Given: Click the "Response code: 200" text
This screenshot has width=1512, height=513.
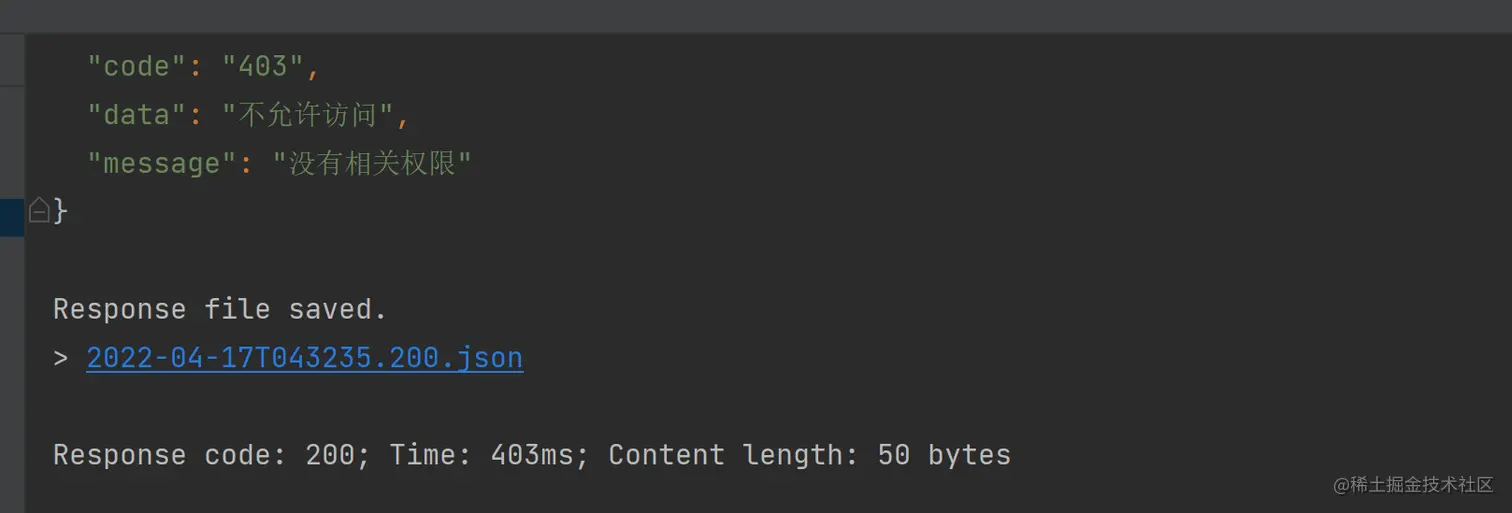Looking at the screenshot, I should (203, 455).
